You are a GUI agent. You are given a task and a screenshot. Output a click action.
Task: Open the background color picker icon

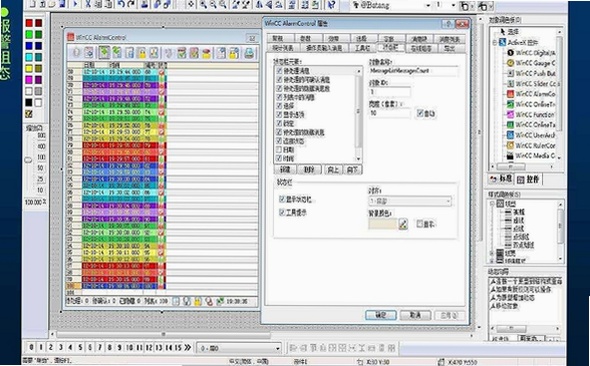403,224
